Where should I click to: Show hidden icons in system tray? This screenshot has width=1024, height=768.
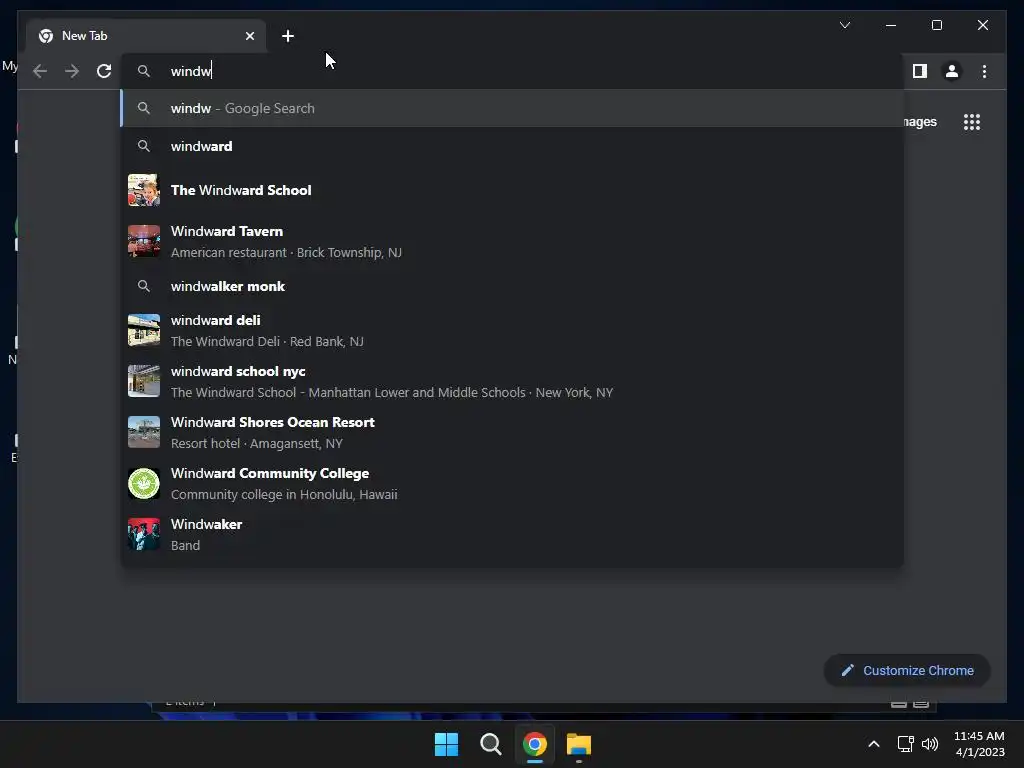[x=874, y=744]
